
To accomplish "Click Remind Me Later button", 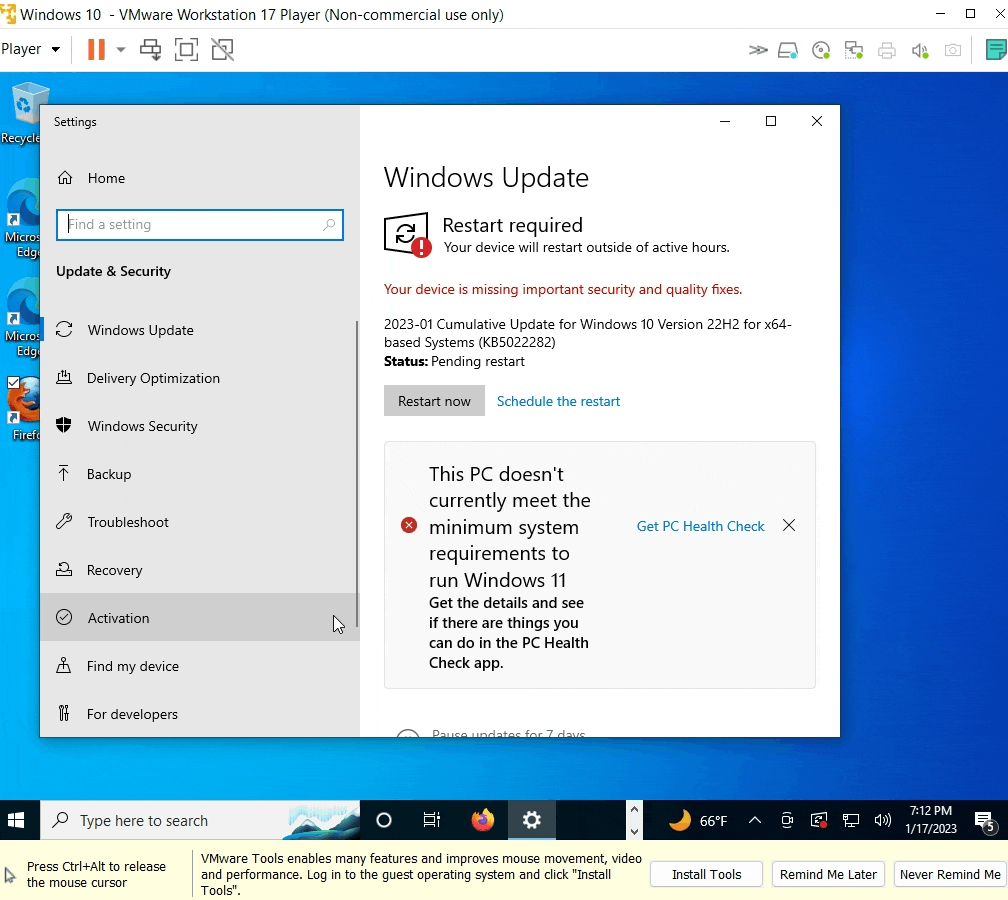I will (x=828, y=874).
